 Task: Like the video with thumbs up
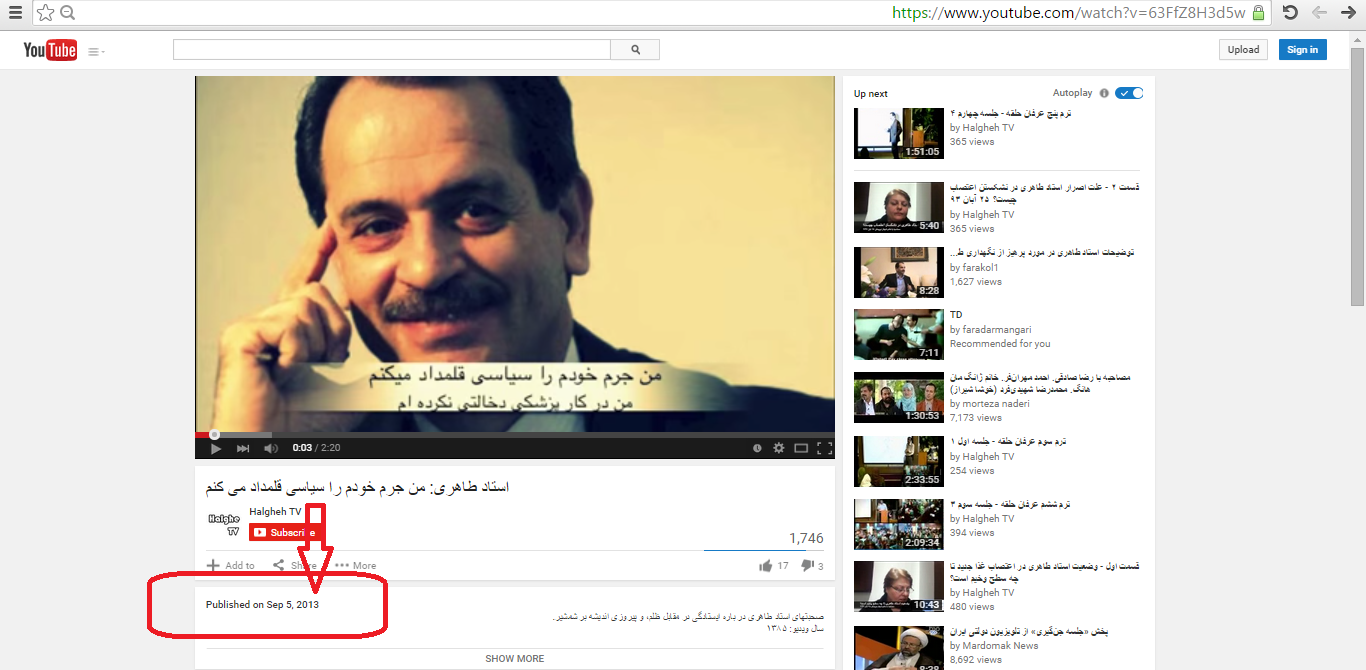(766, 565)
